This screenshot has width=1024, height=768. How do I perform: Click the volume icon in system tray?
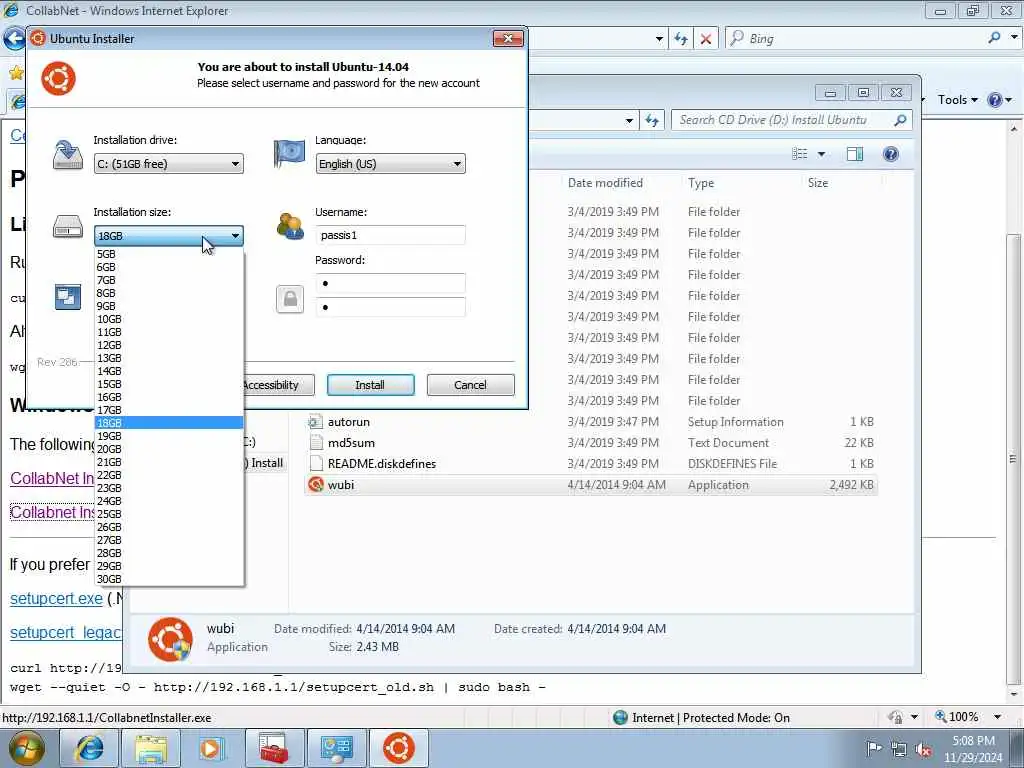coord(923,749)
